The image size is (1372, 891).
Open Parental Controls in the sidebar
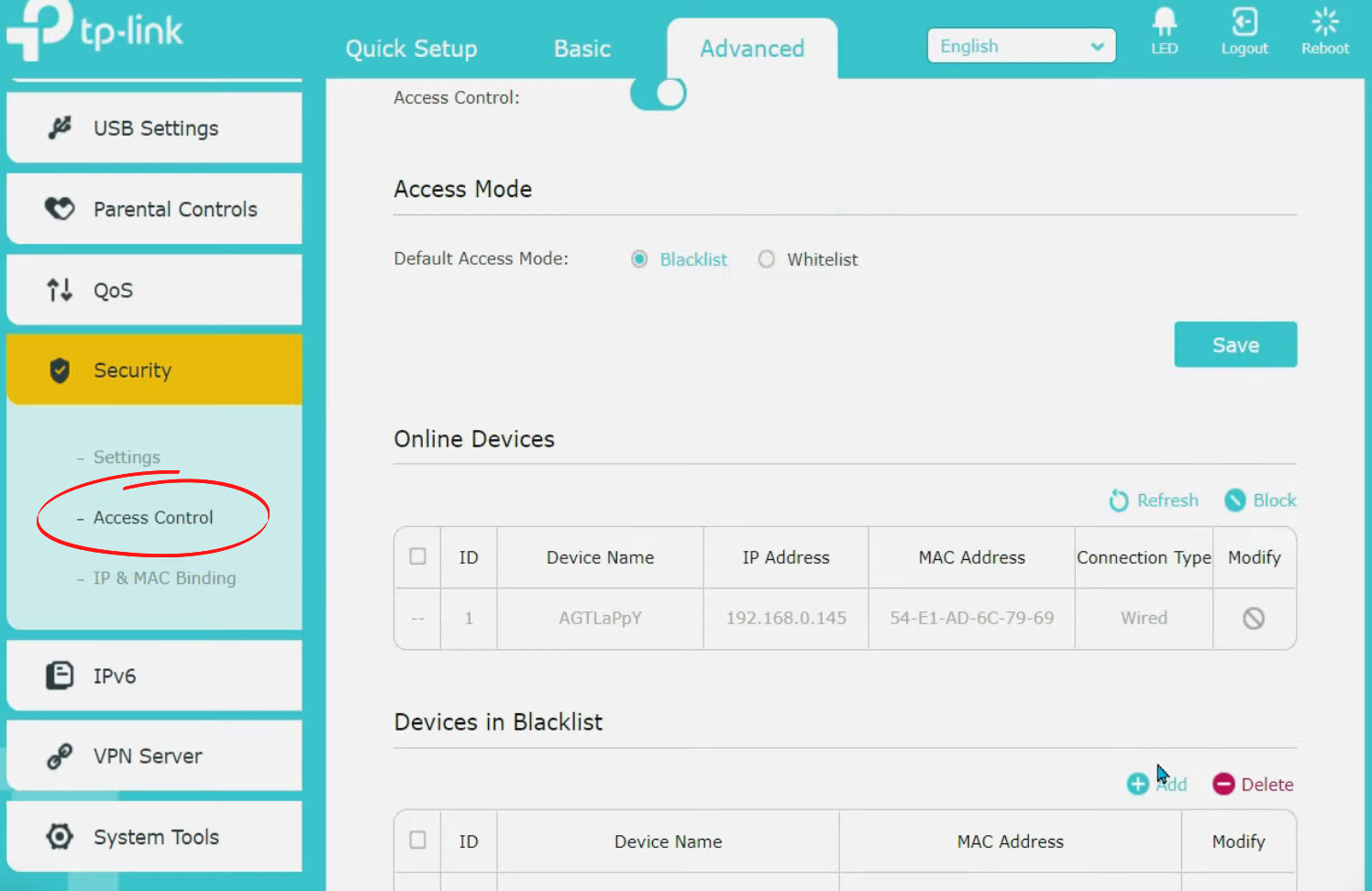point(174,209)
